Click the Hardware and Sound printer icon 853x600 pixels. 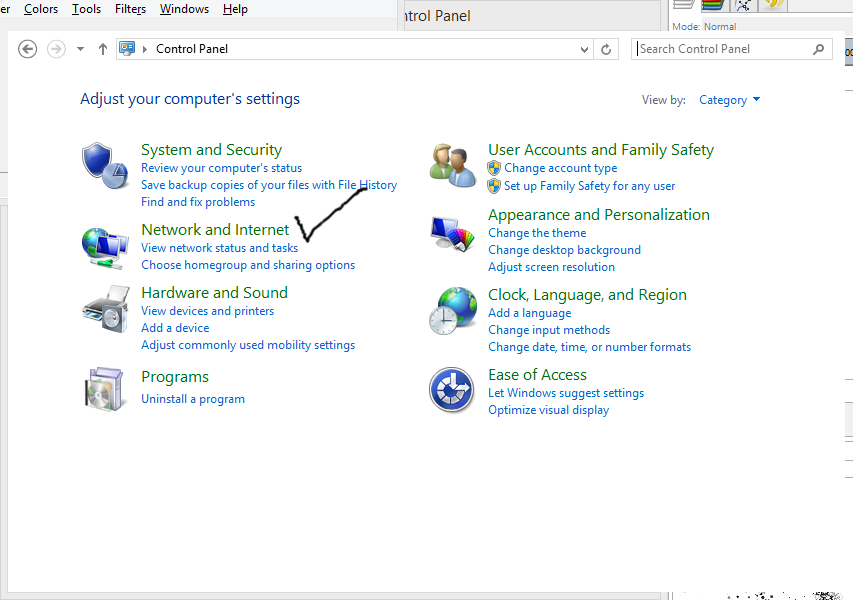pos(106,309)
